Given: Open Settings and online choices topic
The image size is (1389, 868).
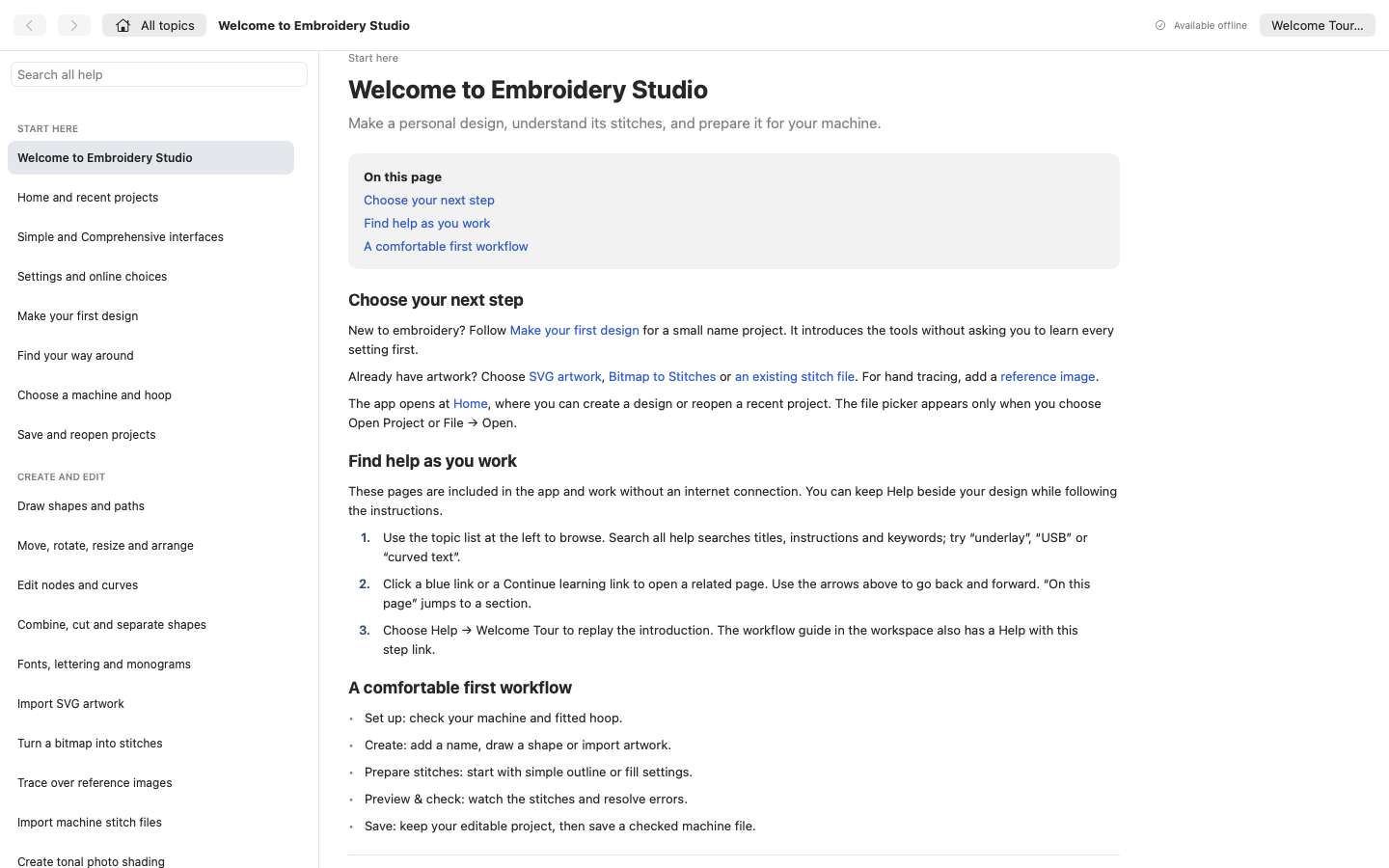Looking at the screenshot, I should pyautogui.click(x=150, y=277).
